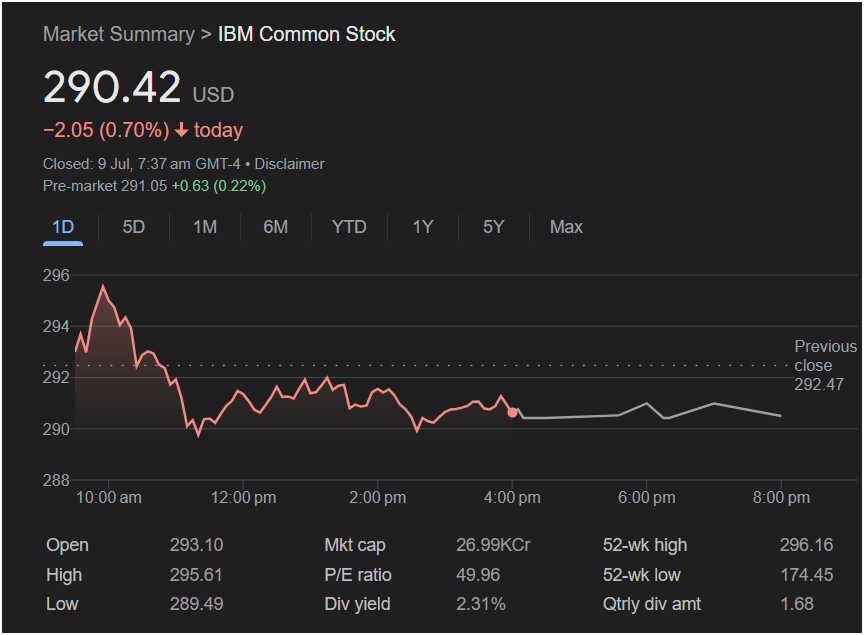The height and width of the screenshot is (635, 864).
Task: Click the Qtrly div amt value 1.68
Action: click(797, 604)
